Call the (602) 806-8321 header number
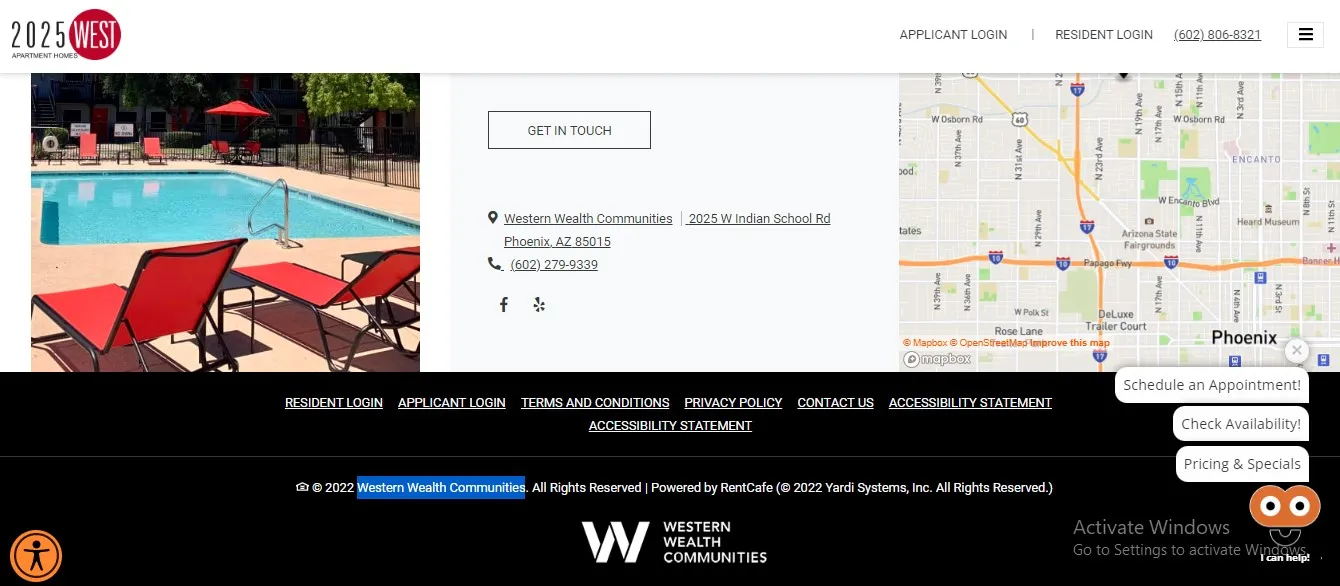Image resolution: width=1340 pixels, height=586 pixels. point(1217,34)
